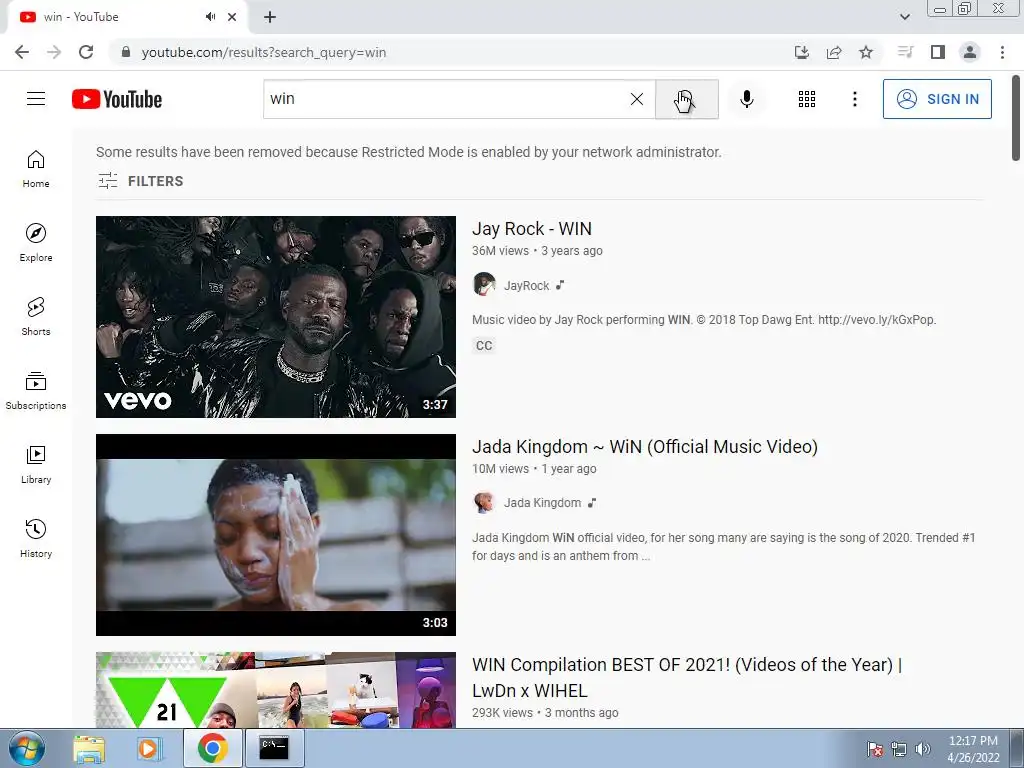1024x768 pixels.
Task: Visit the JayRock channel name
Action: pos(526,285)
